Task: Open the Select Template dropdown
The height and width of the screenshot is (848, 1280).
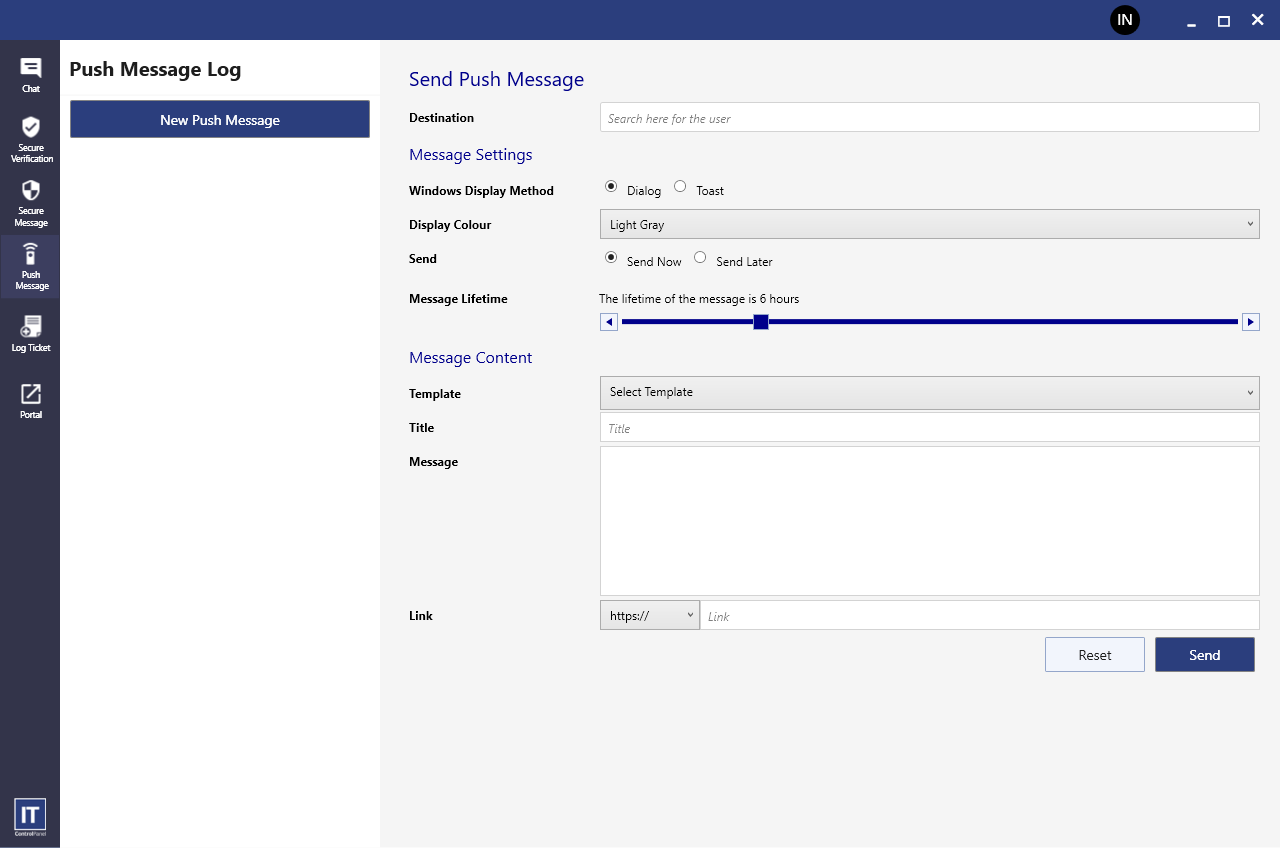Action: pyautogui.click(x=929, y=392)
